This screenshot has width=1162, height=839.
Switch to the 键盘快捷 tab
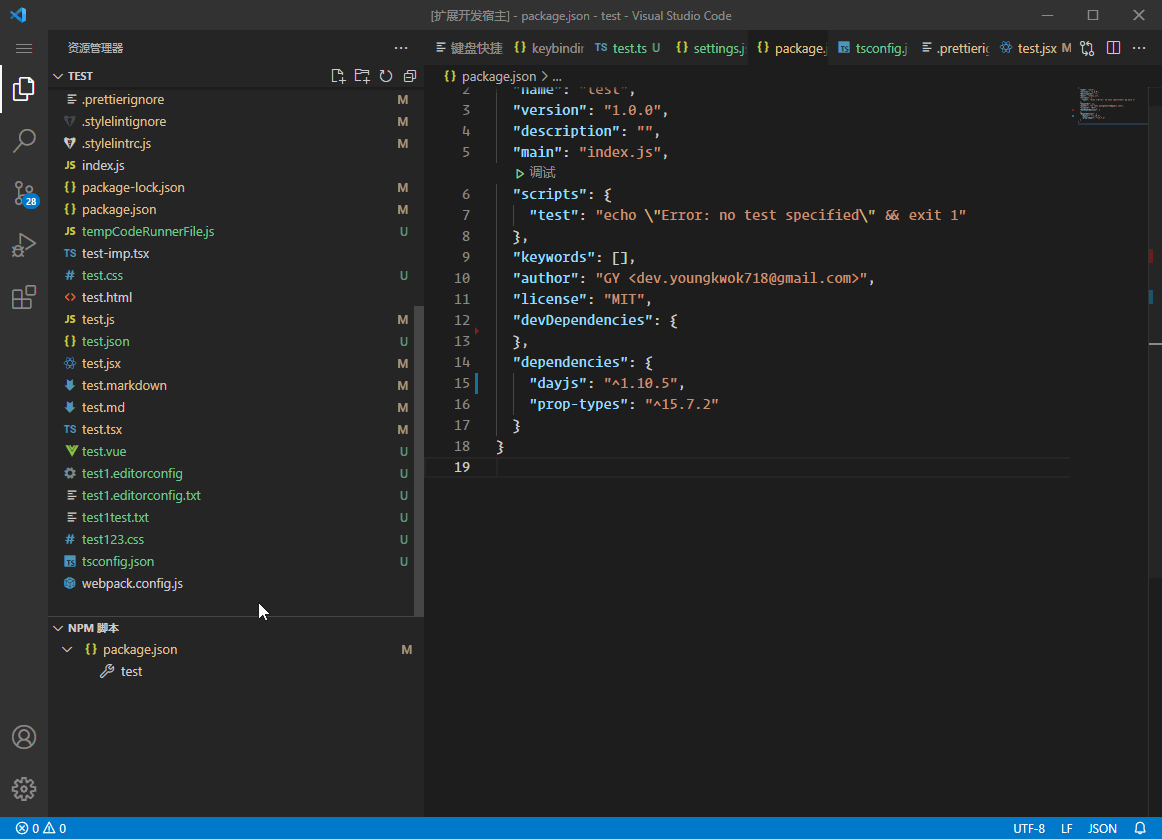pyautogui.click(x=469, y=48)
